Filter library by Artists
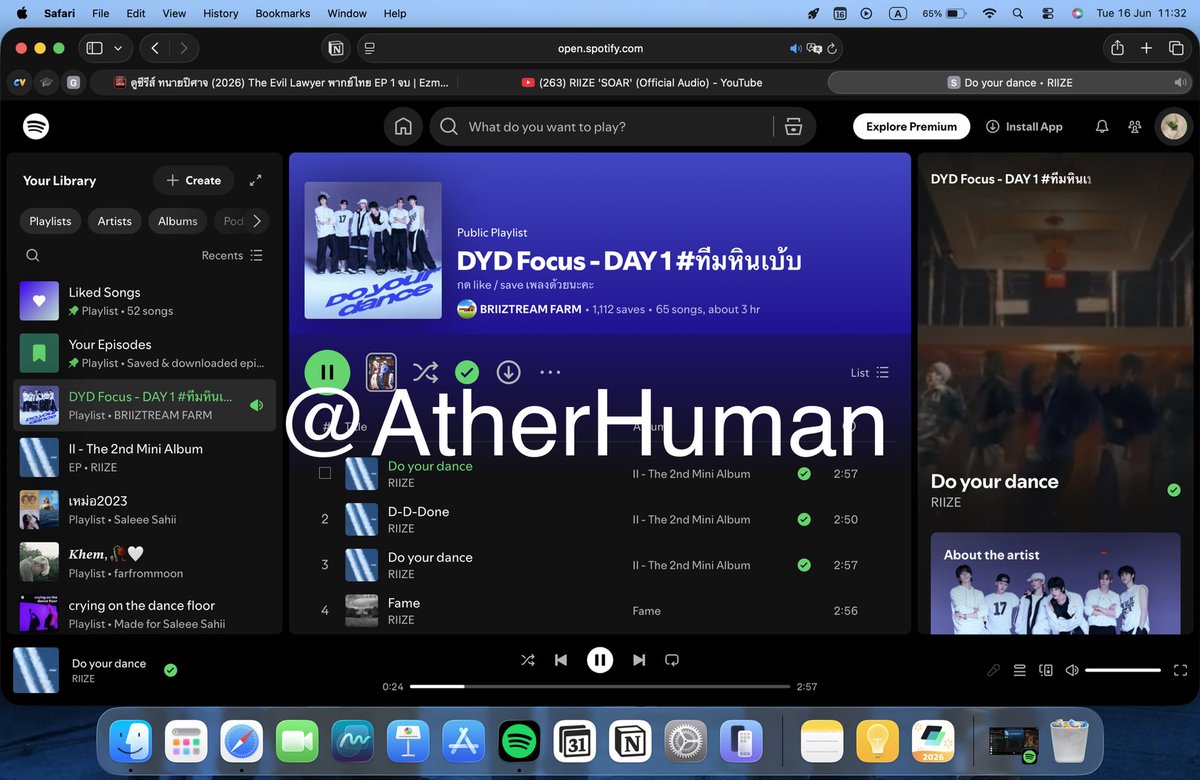 coord(115,221)
